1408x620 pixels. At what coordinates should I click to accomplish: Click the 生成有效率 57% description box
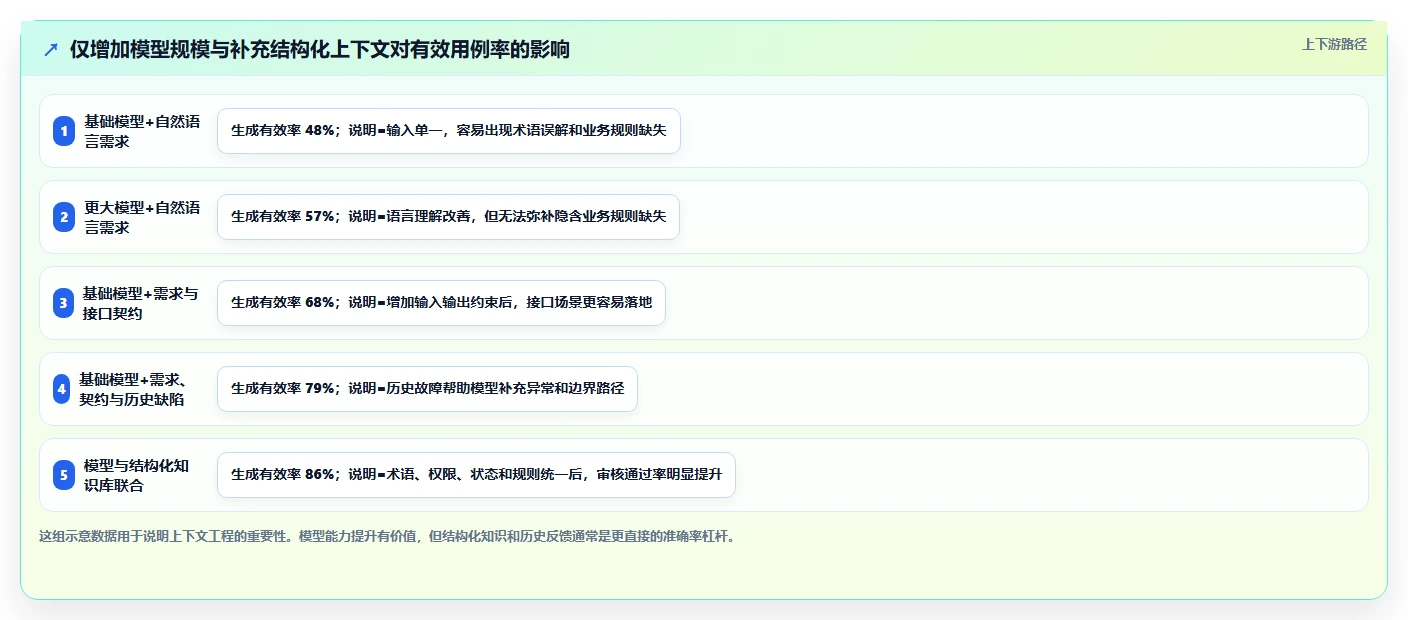[x=448, y=217]
